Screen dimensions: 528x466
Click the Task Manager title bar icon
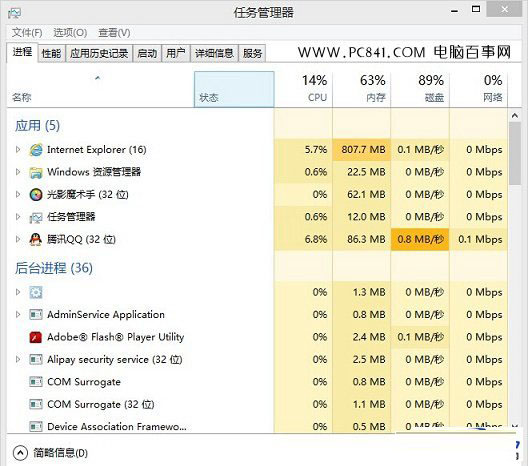(x=14, y=13)
